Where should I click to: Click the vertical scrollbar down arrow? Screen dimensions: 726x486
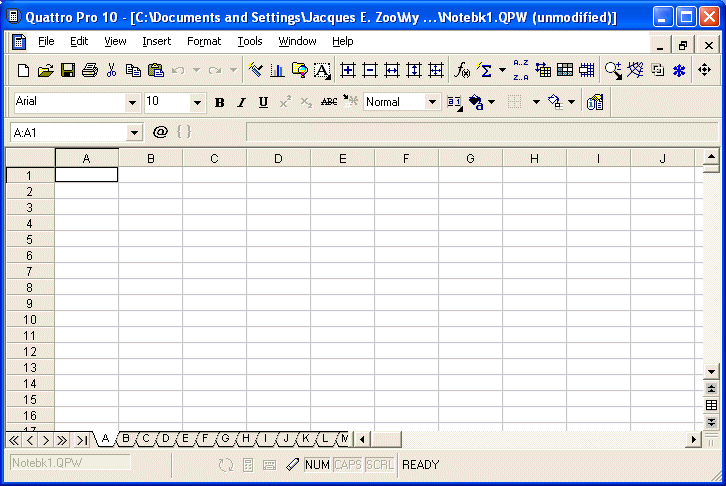[711, 371]
